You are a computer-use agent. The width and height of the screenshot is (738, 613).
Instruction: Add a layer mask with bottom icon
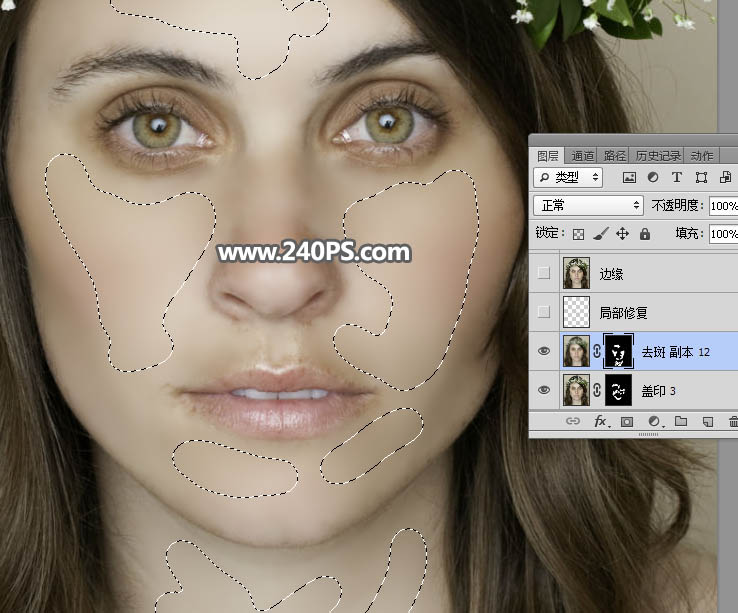(x=627, y=422)
